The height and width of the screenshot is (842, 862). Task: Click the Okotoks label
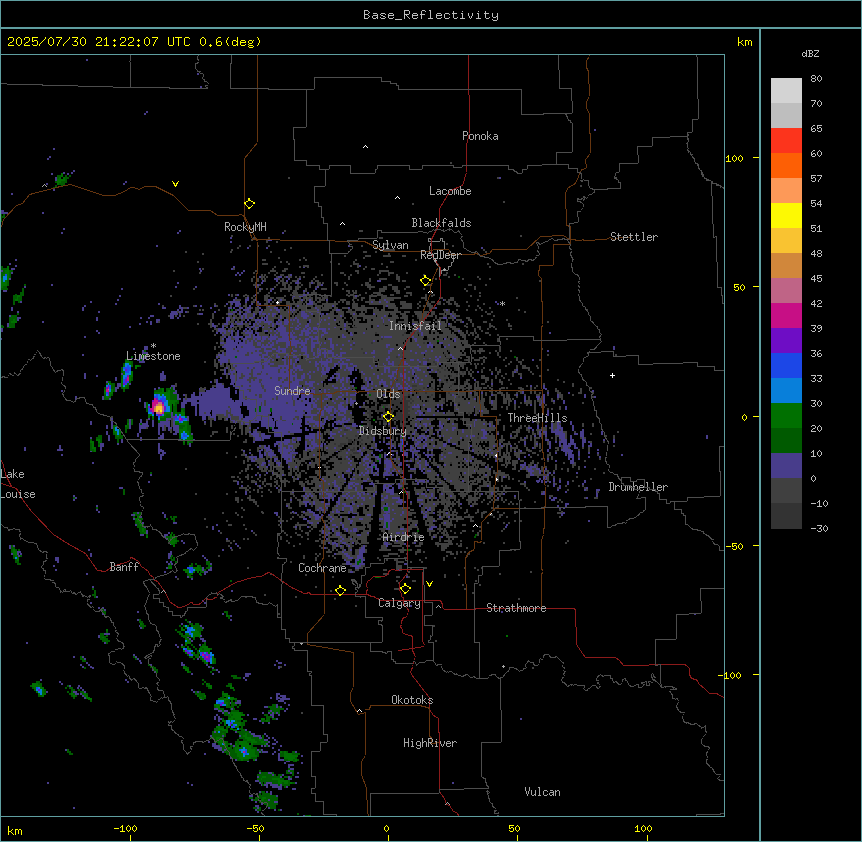click(x=412, y=700)
